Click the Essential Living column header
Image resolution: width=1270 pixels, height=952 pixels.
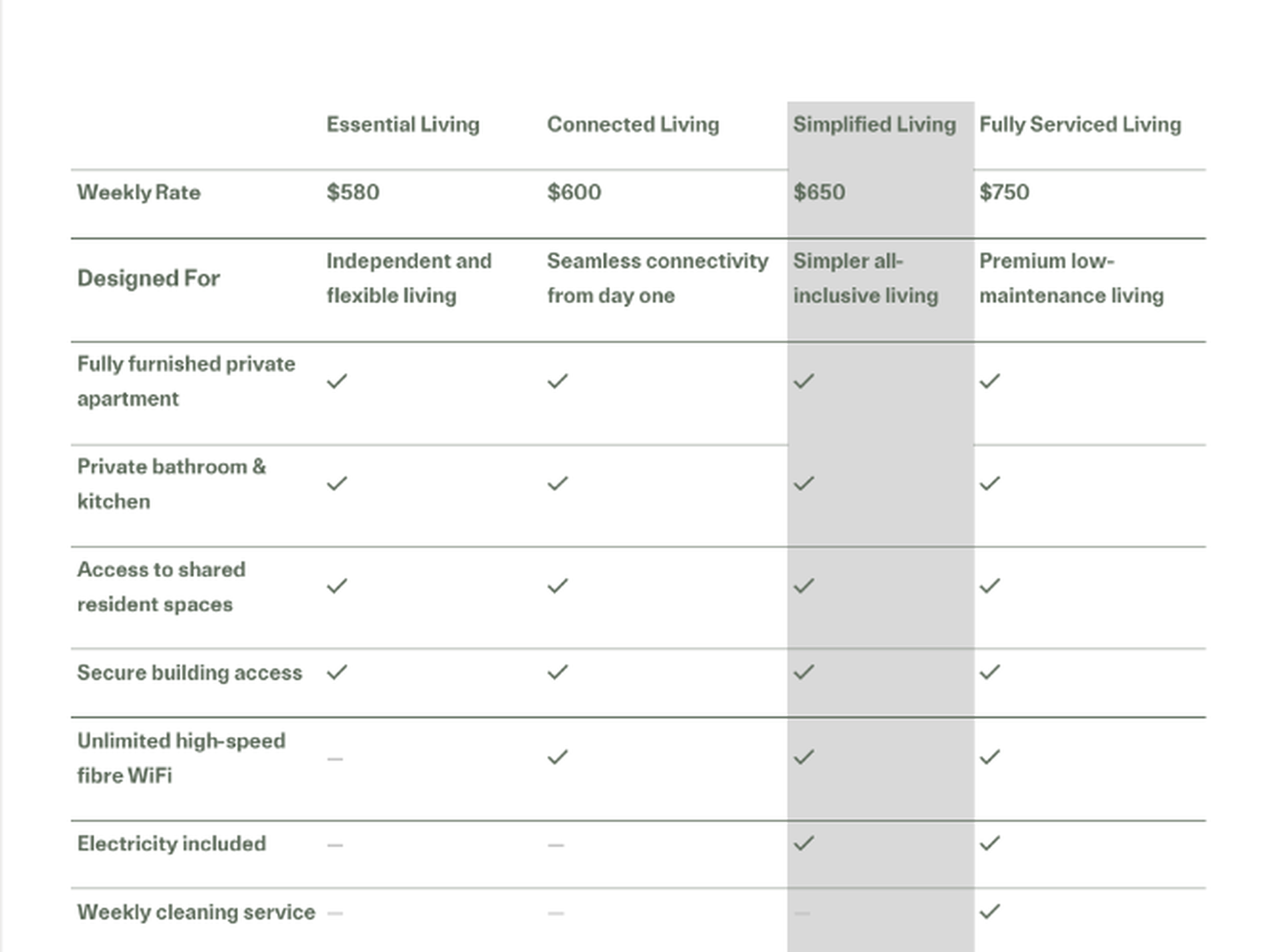coord(402,125)
